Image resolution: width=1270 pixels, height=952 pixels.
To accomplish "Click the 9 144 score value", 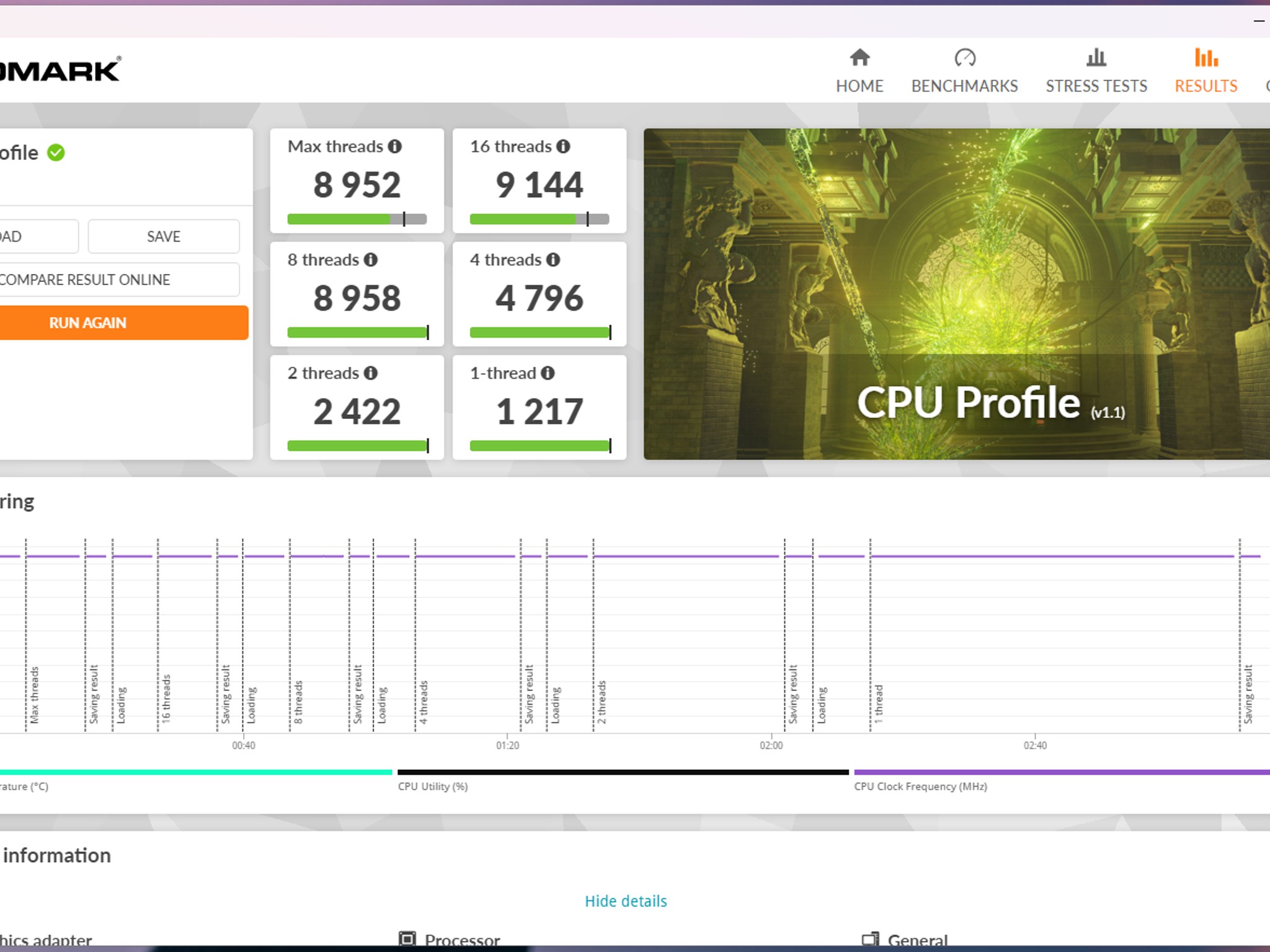I will tap(540, 185).
